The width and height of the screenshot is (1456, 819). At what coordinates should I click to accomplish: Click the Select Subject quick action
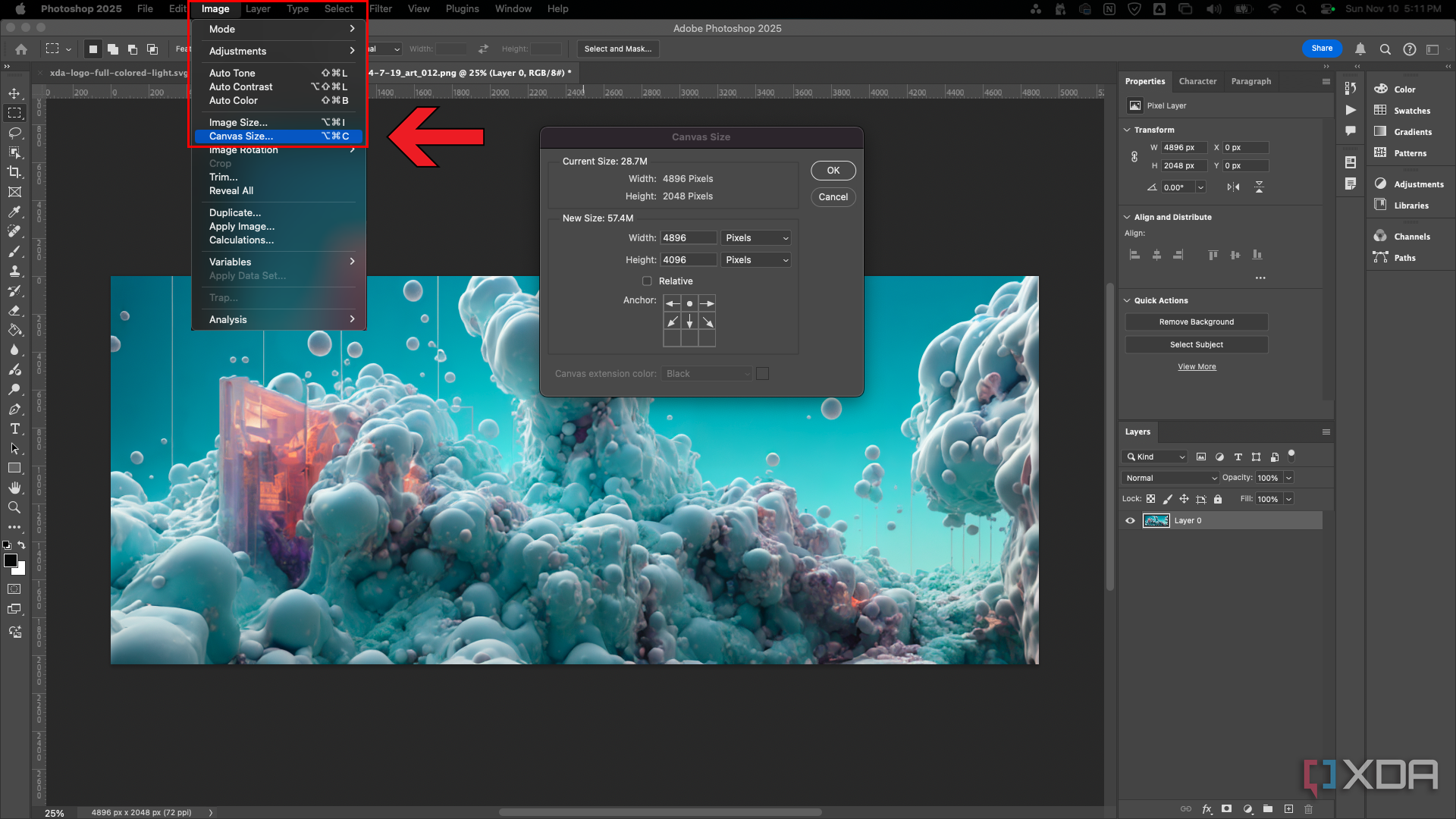pos(1197,344)
